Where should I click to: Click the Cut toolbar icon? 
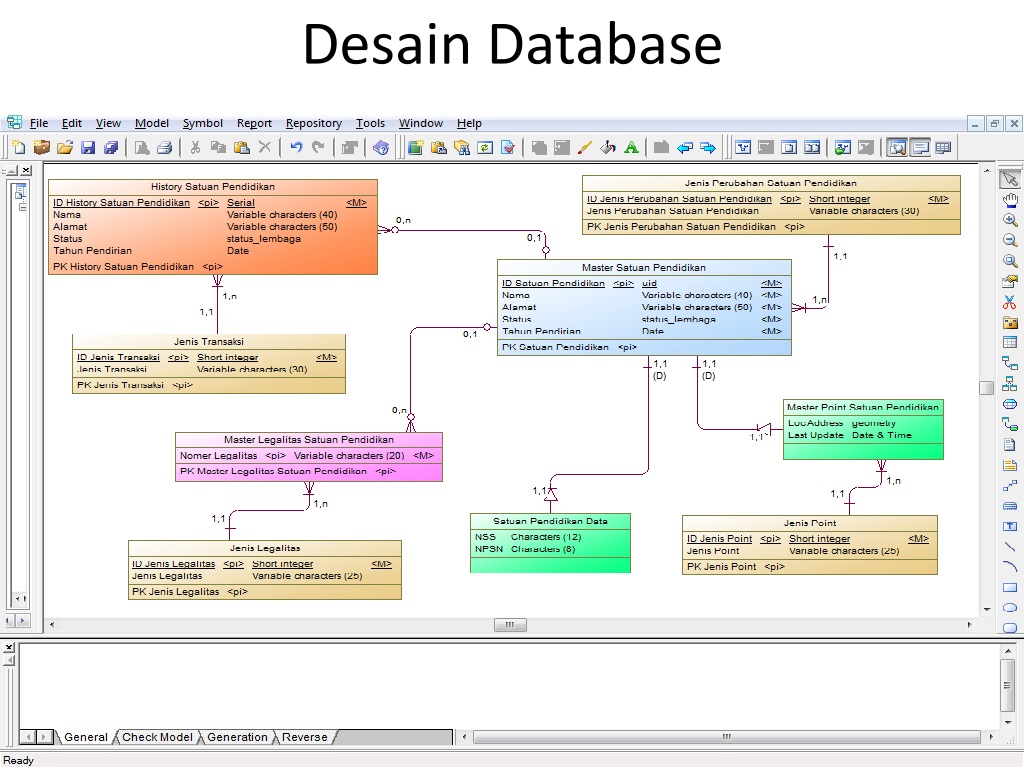click(x=197, y=147)
